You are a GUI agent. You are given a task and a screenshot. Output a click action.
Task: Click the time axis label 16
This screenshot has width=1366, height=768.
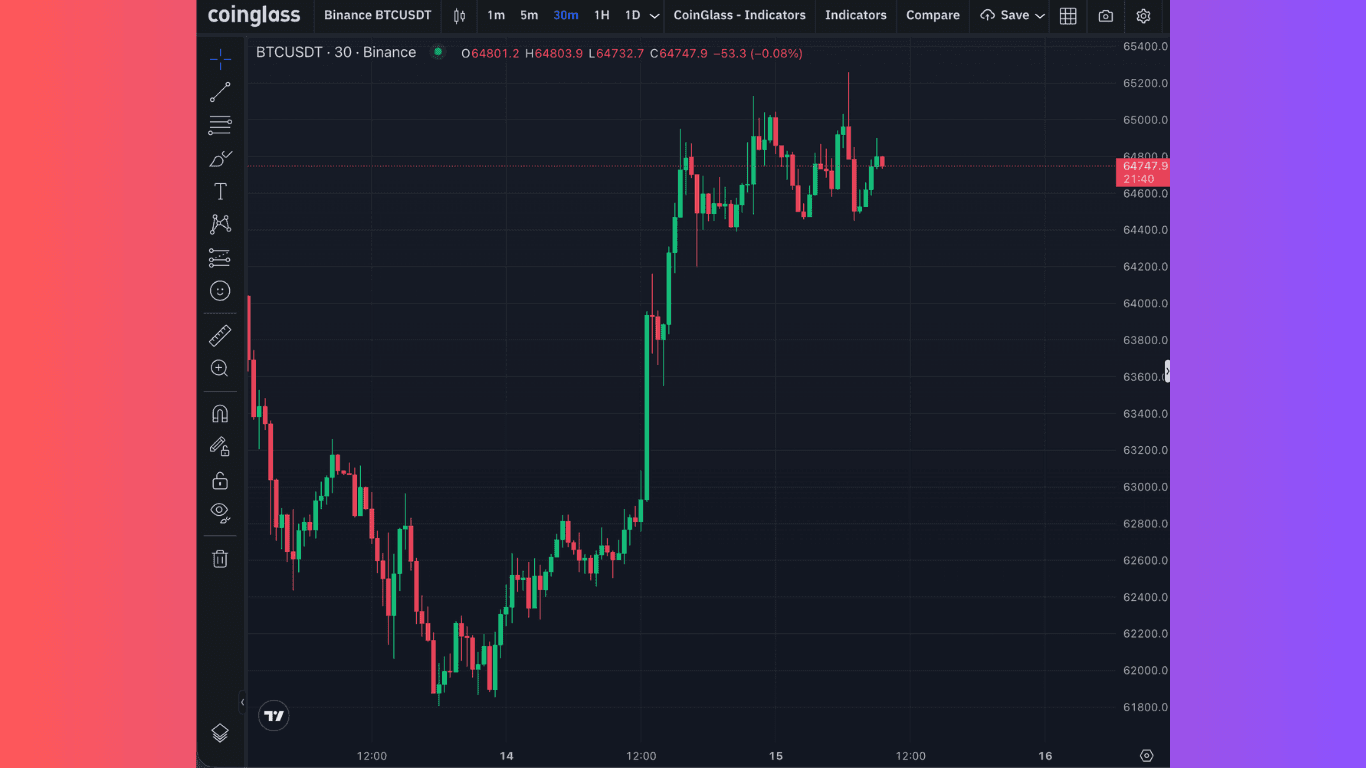point(1045,755)
